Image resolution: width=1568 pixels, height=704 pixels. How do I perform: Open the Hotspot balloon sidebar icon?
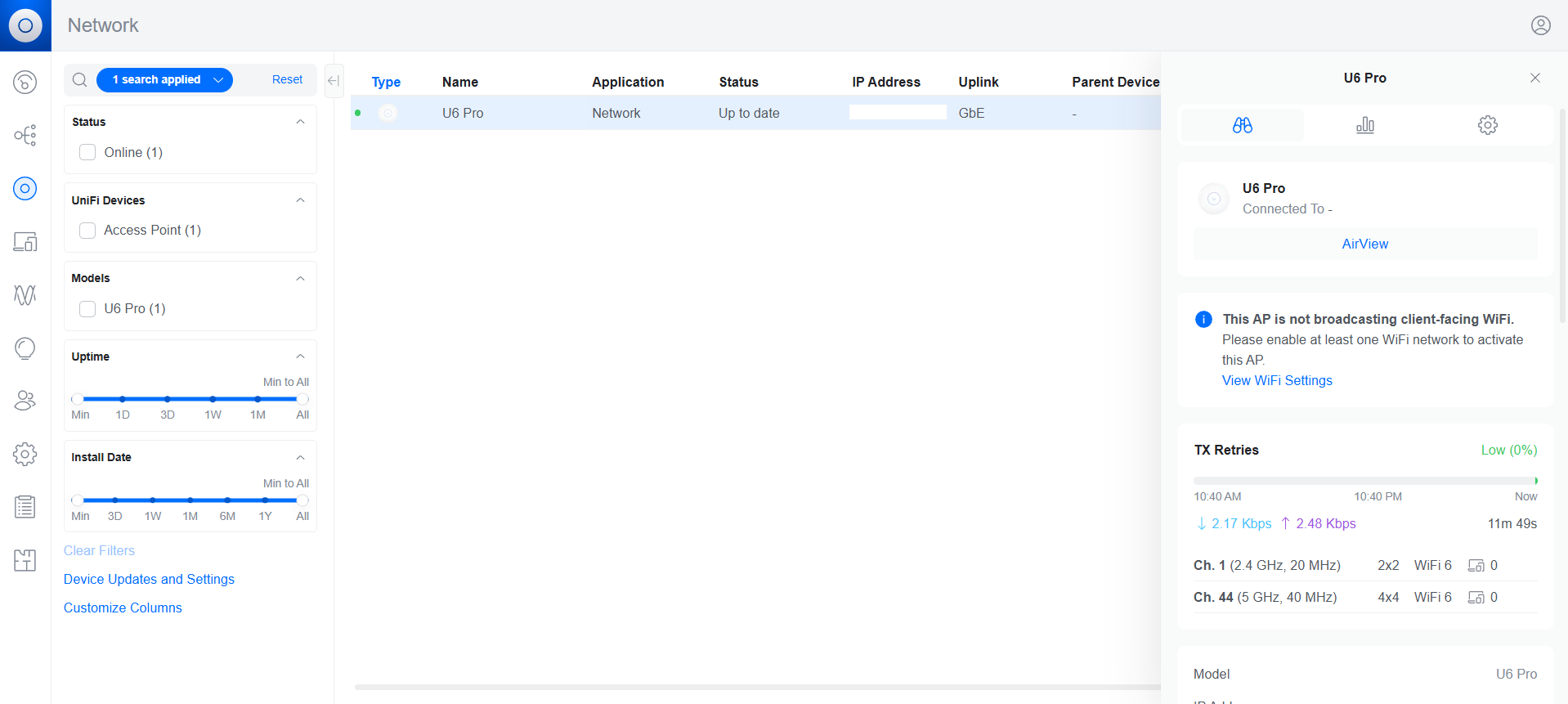coord(25,348)
